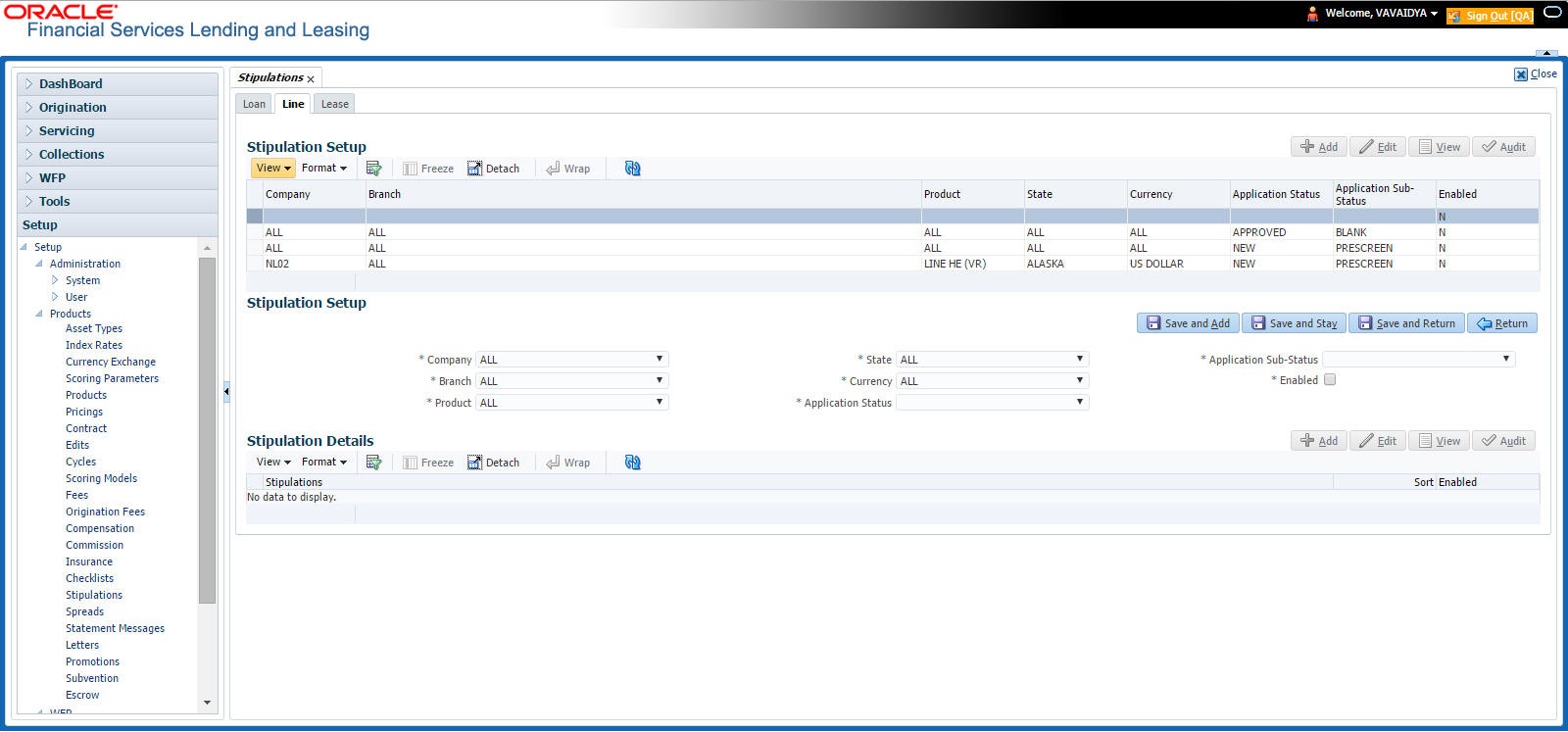Wrap columns in Stipulation Setup table
This screenshot has width=1568, height=732.
click(568, 169)
